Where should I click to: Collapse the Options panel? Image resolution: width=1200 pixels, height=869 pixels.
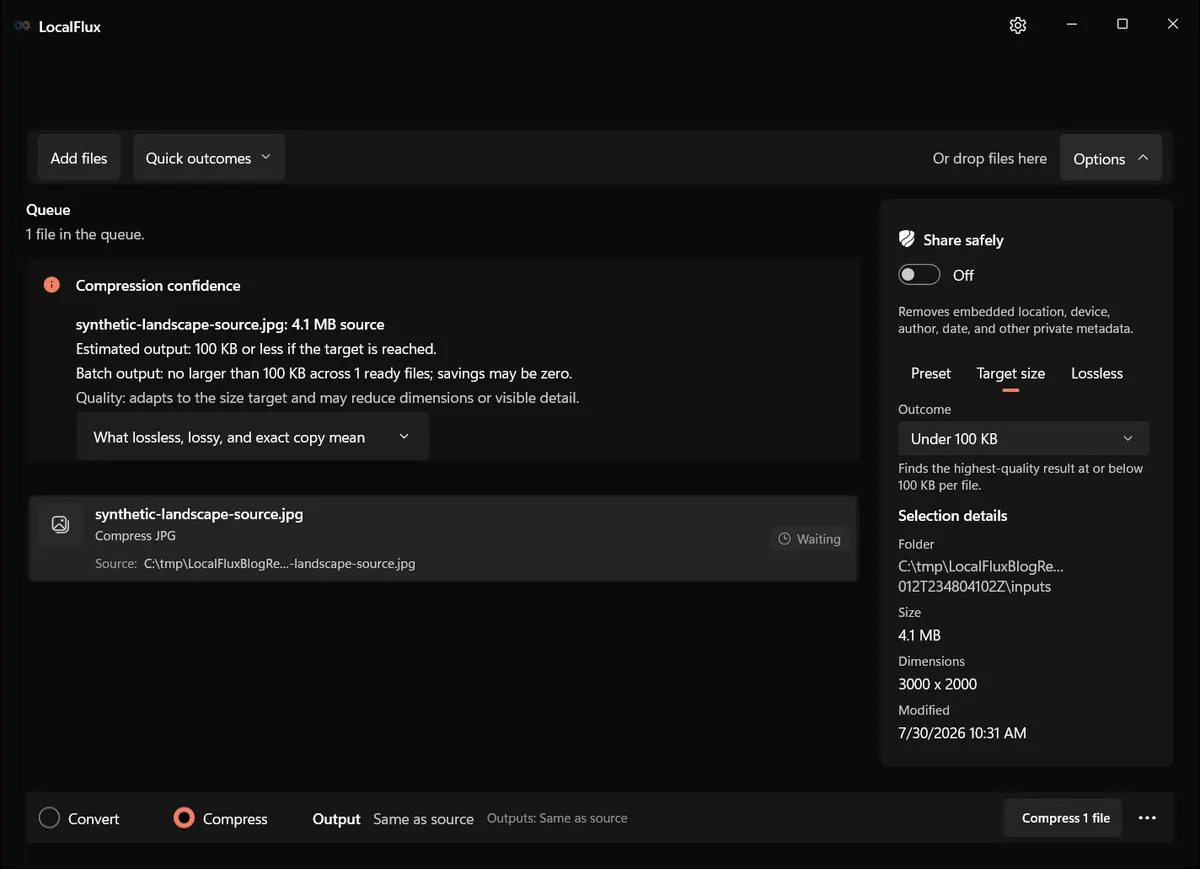(1110, 158)
